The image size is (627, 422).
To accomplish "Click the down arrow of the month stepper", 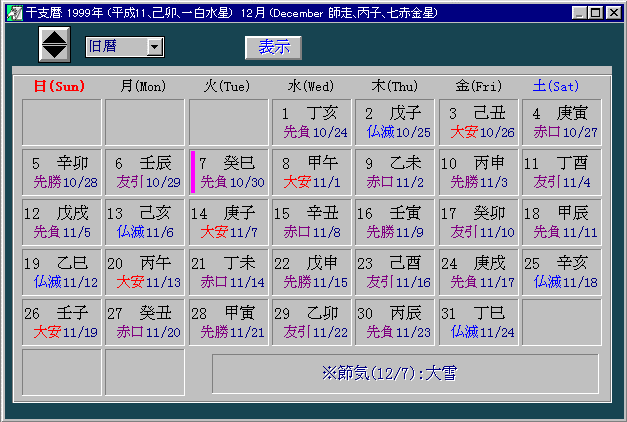I will pyautogui.click(x=56, y=52).
